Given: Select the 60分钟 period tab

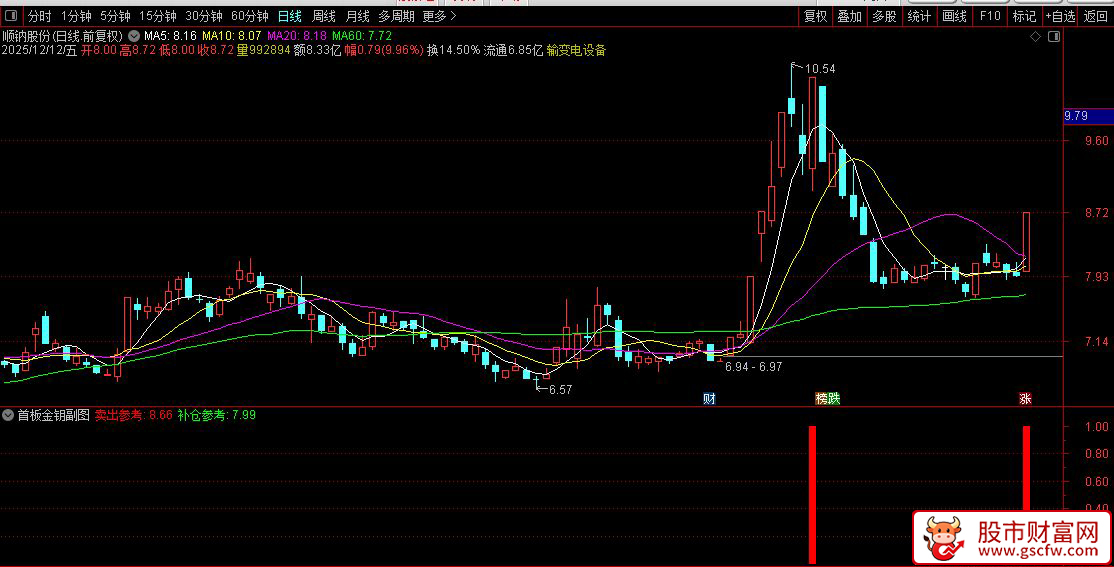Looking at the screenshot, I should pos(250,16).
